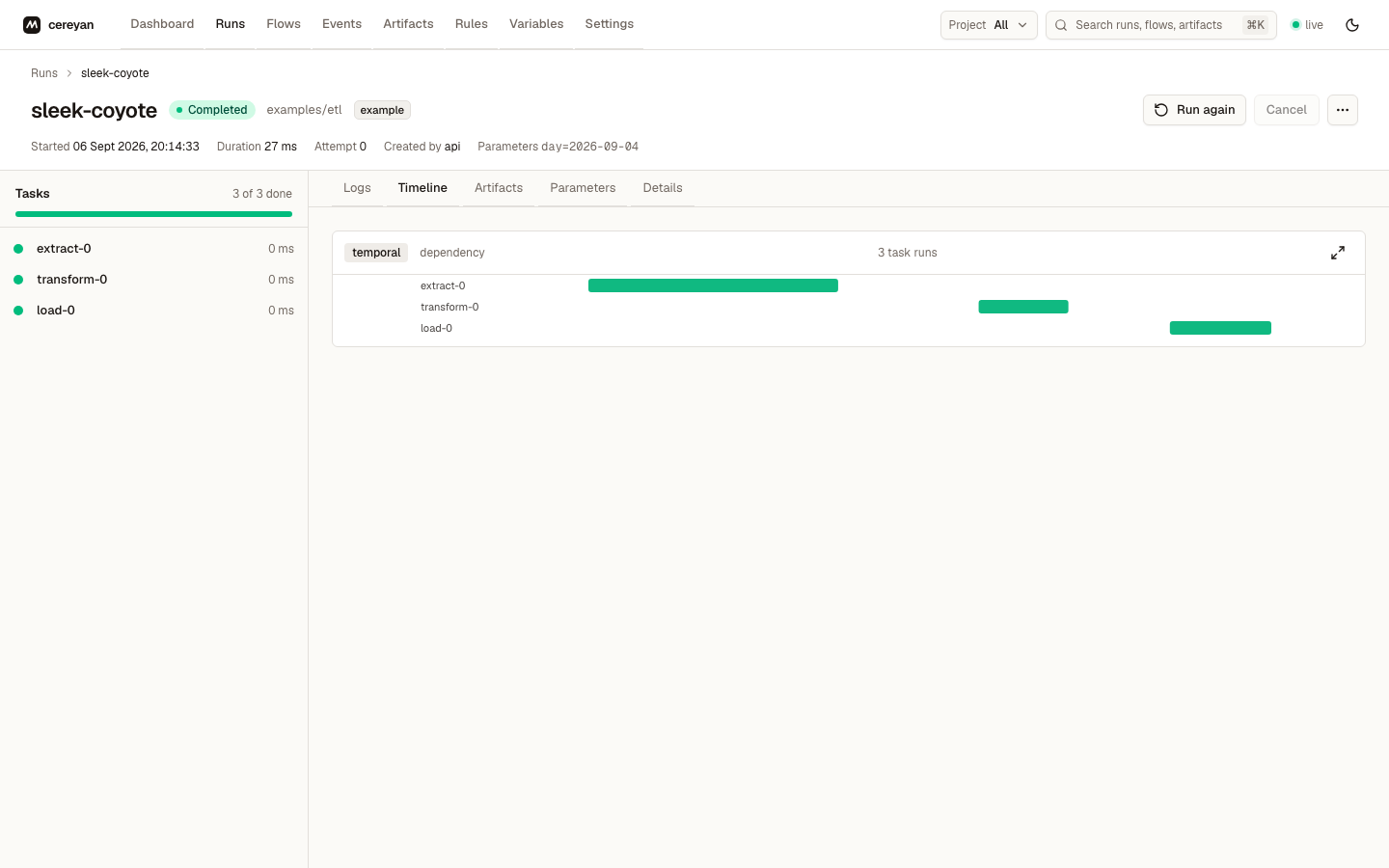Expand the timeline to fullscreen
The image size is (1389, 868).
1338,253
